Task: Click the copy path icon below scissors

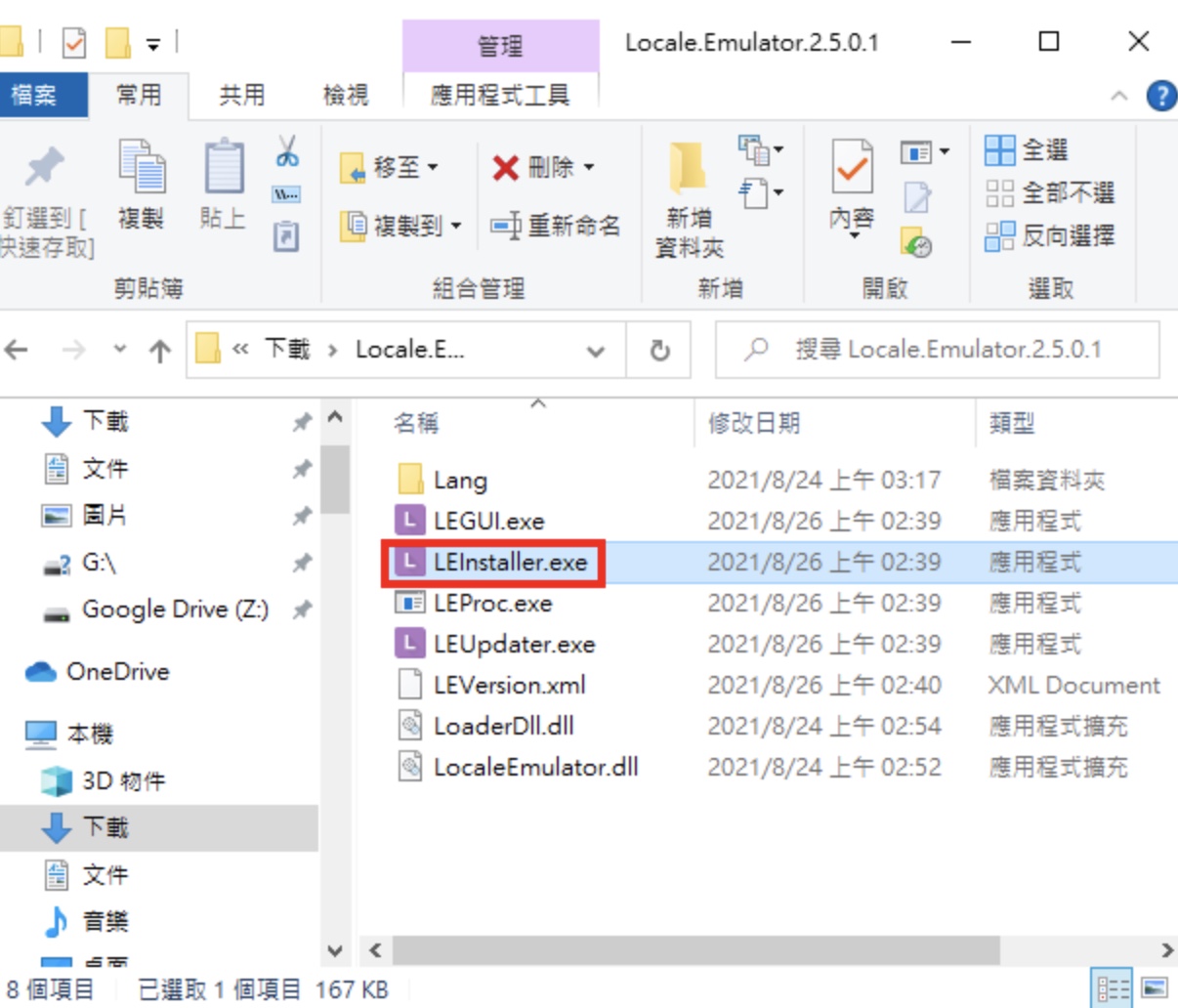Action: pyautogui.click(x=286, y=195)
